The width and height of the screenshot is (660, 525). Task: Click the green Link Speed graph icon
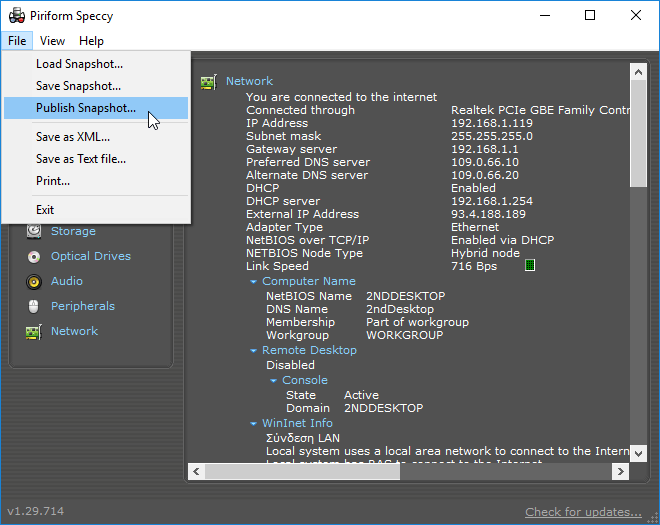click(530, 265)
